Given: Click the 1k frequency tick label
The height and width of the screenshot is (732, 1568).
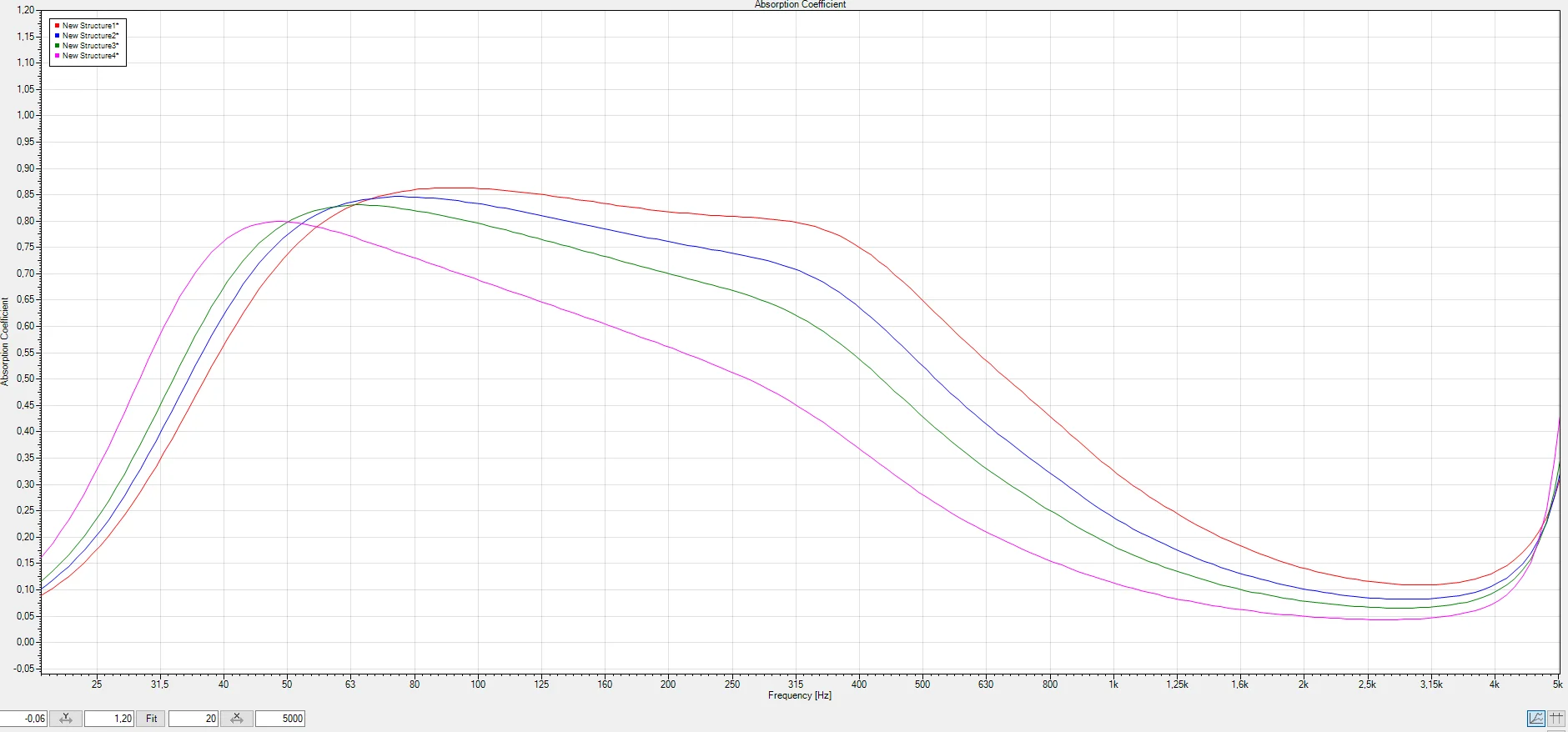Looking at the screenshot, I should [1113, 684].
